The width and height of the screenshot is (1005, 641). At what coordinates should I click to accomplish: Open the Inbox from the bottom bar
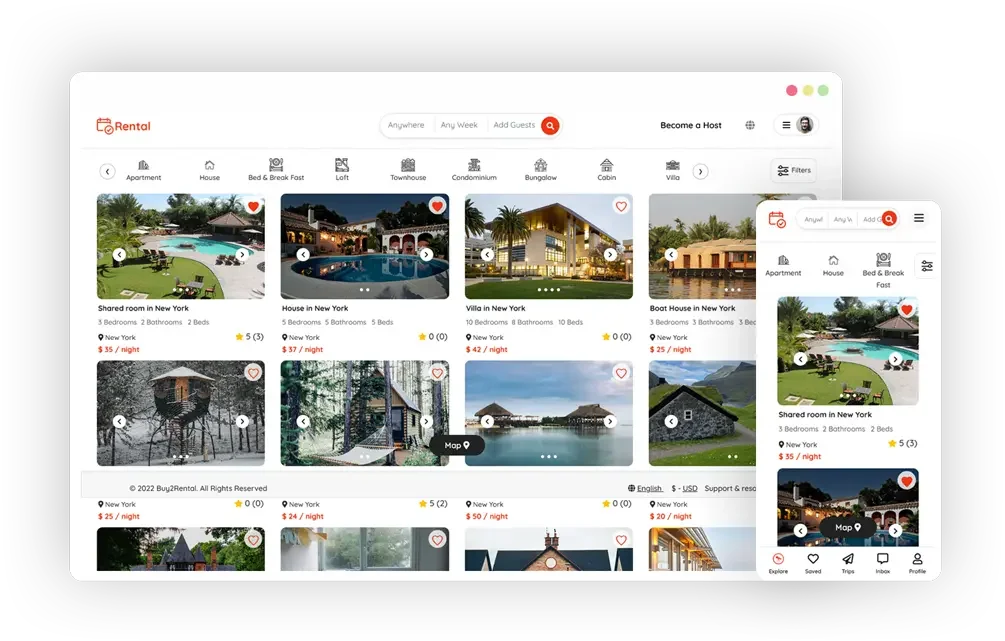pos(882,563)
